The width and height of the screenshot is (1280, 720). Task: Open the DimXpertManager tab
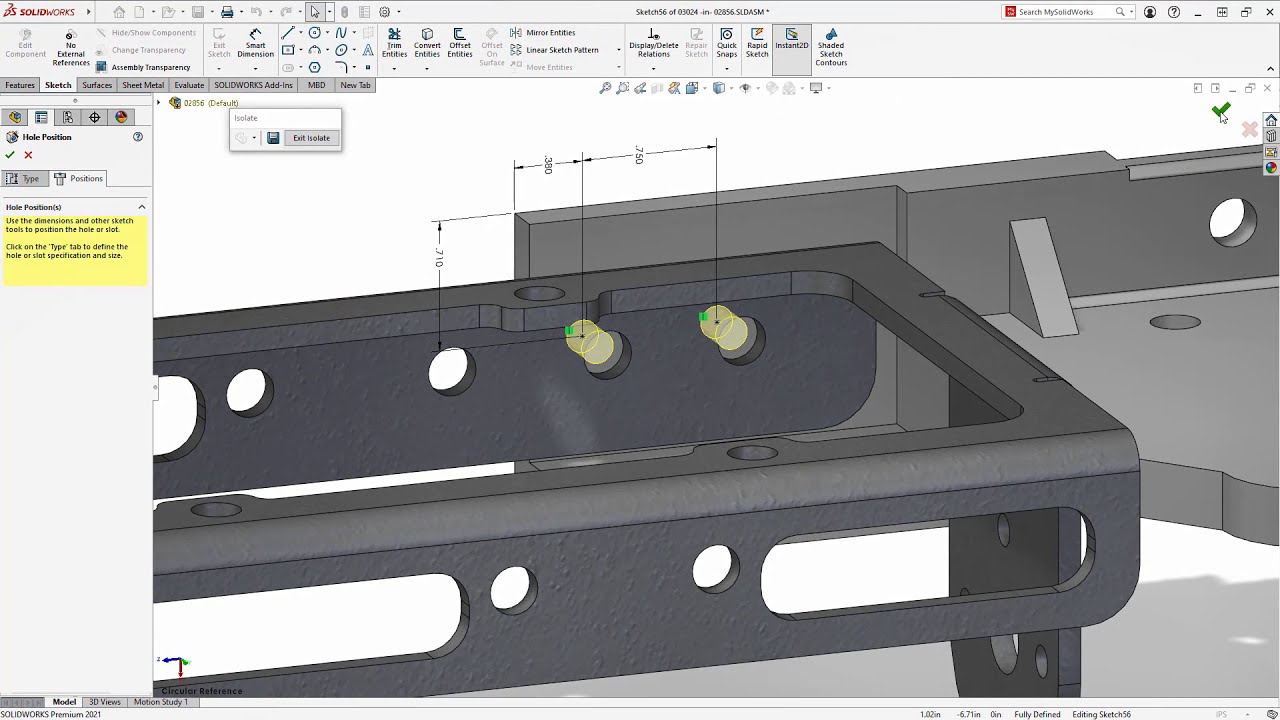coord(95,117)
